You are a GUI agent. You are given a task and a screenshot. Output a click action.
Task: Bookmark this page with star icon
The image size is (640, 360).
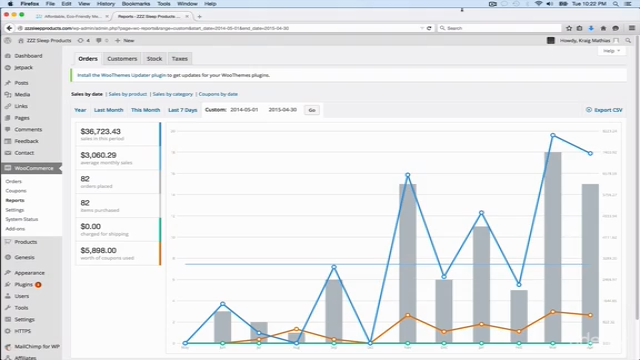(x=569, y=28)
